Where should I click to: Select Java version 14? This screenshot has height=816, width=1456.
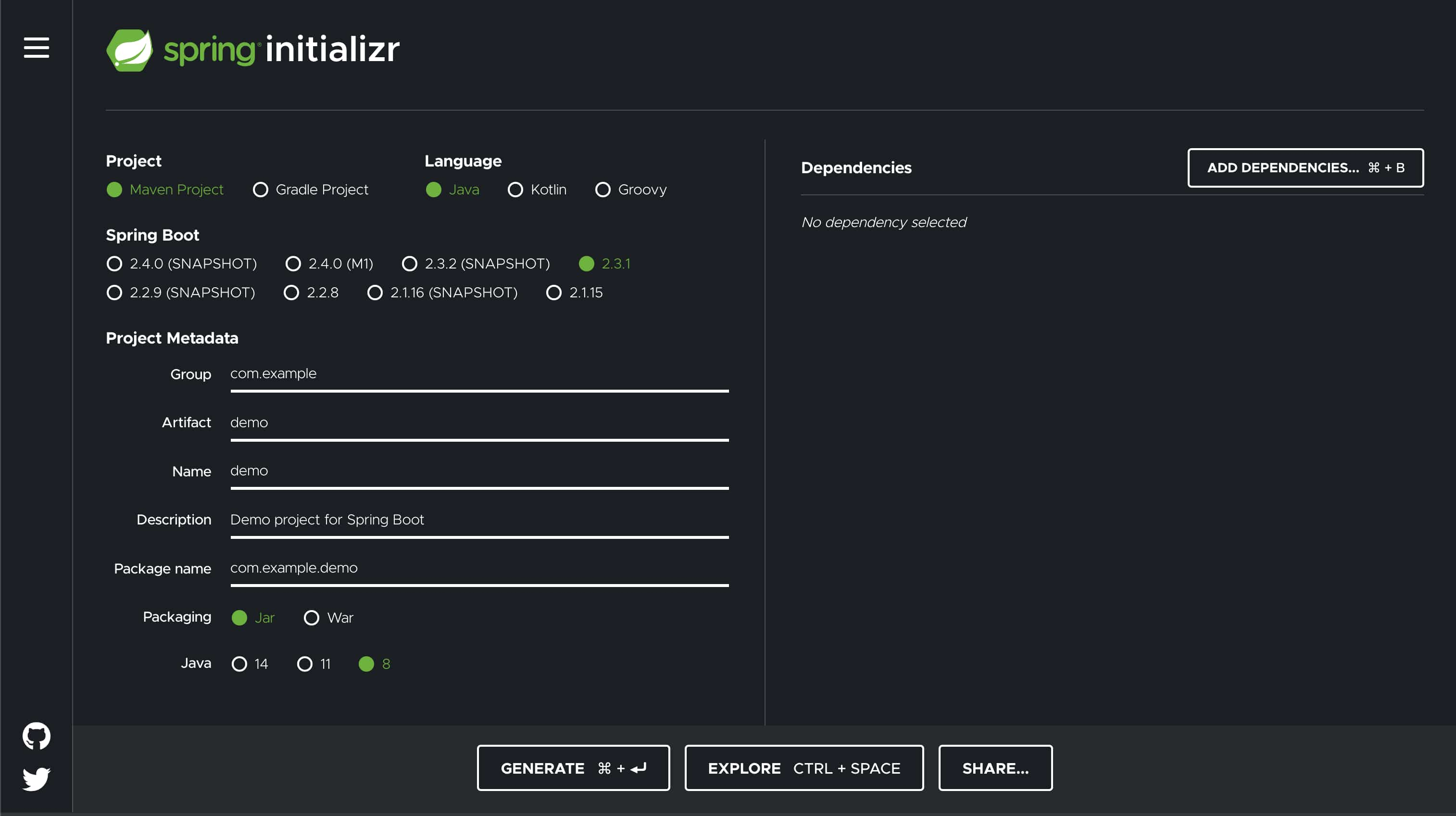pyautogui.click(x=249, y=664)
